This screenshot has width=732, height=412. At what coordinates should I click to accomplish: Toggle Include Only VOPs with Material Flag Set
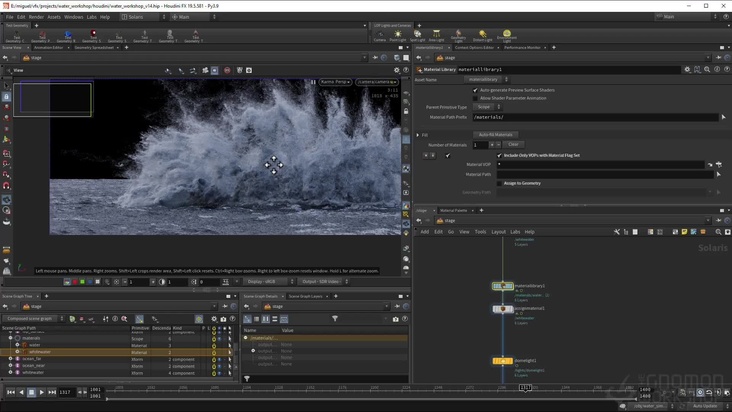(499, 155)
